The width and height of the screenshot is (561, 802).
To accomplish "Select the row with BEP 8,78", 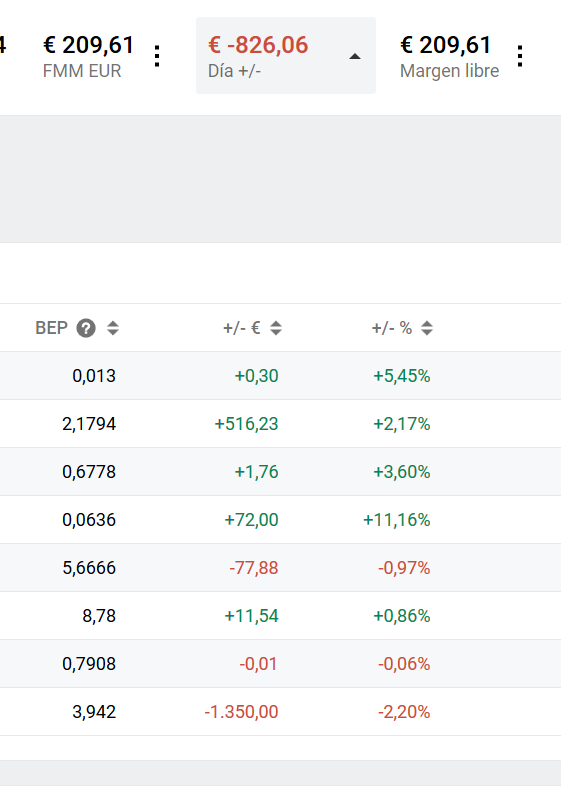I will tap(280, 615).
